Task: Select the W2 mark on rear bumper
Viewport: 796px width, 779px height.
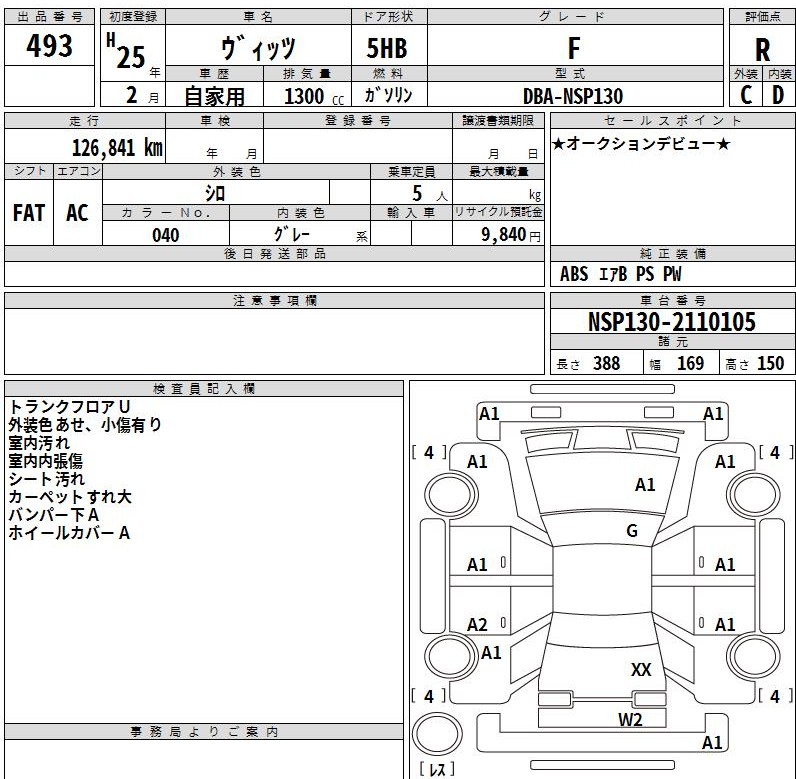Action: [630, 720]
